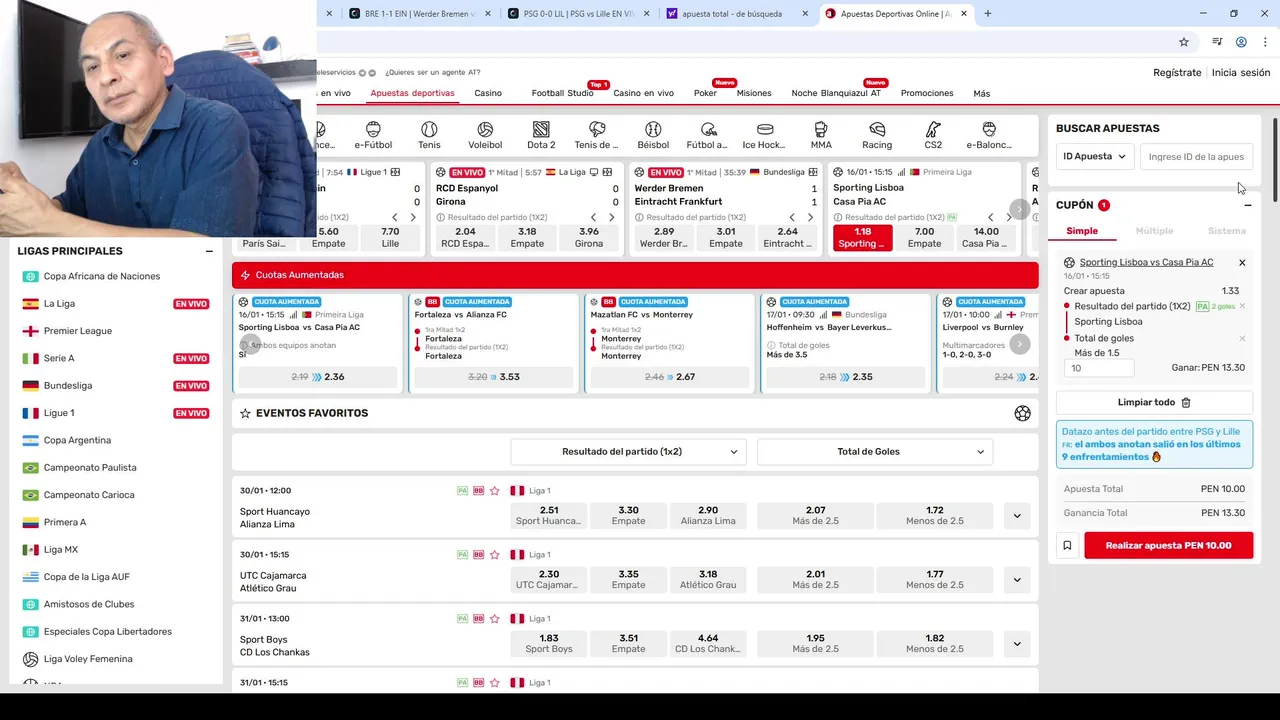Show next market on RCD Espanyol card
The width and height of the screenshot is (1280, 720).
tap(612, 217)
